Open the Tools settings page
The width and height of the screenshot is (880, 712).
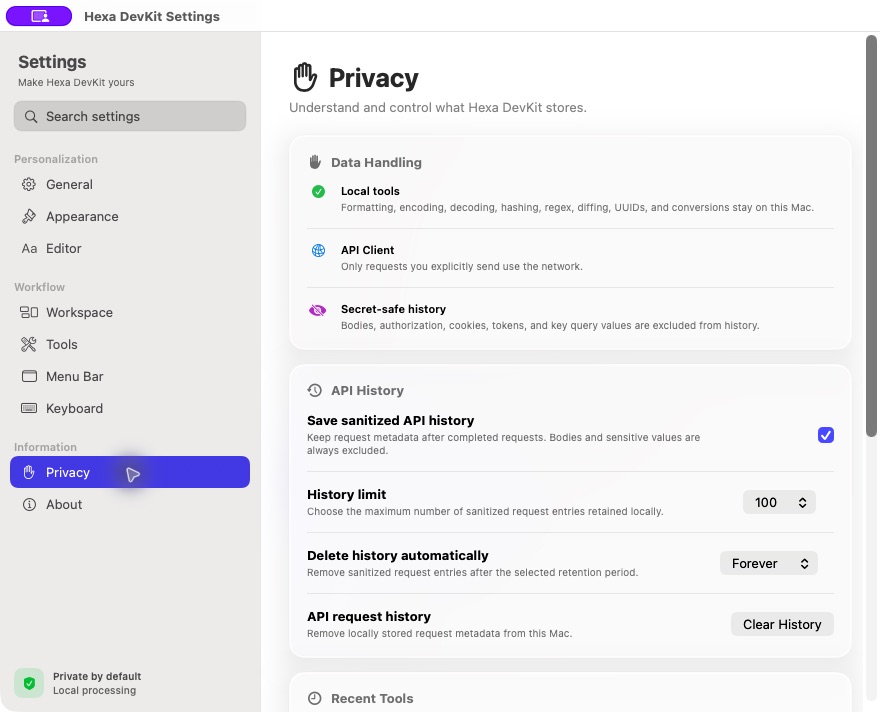[x=130, y=344]
